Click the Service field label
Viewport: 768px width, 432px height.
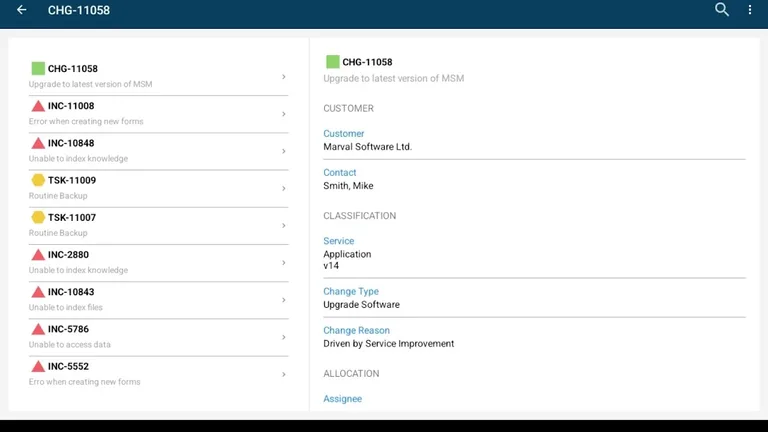click(x=339, y=241)
